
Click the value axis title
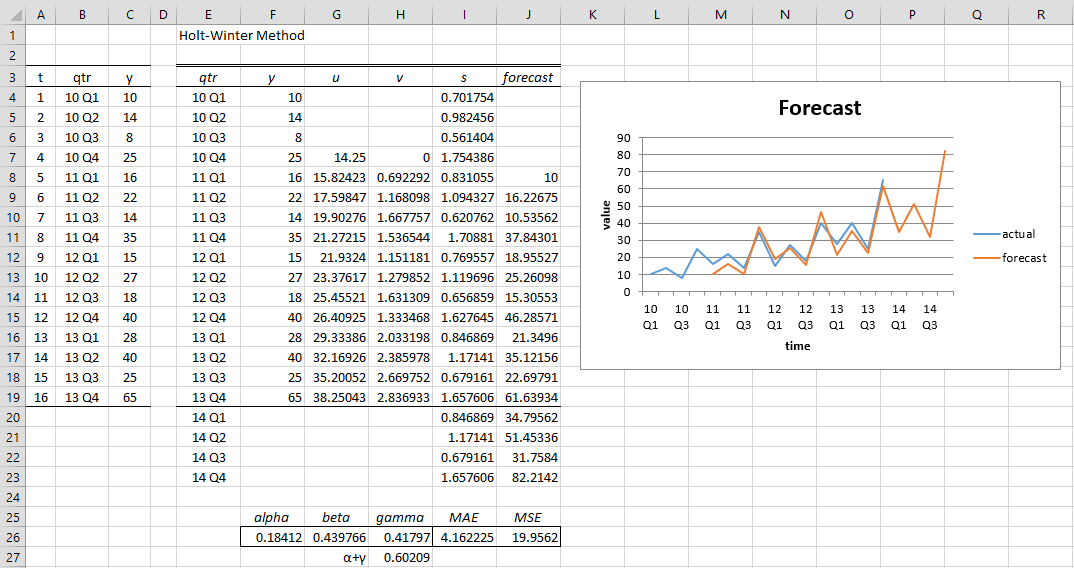(x=605, y=214)
